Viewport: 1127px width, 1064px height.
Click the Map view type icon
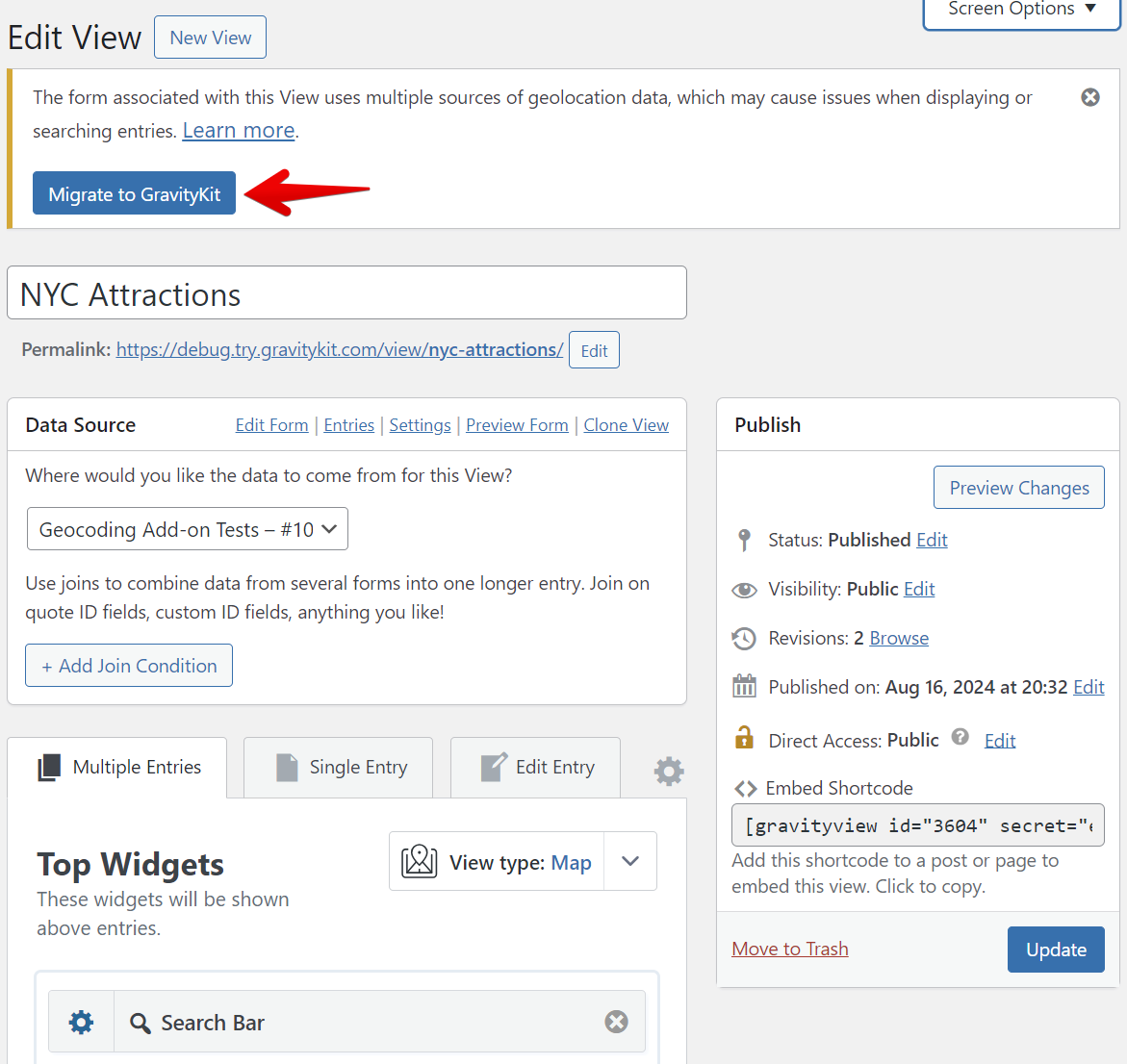click(419, 861)
